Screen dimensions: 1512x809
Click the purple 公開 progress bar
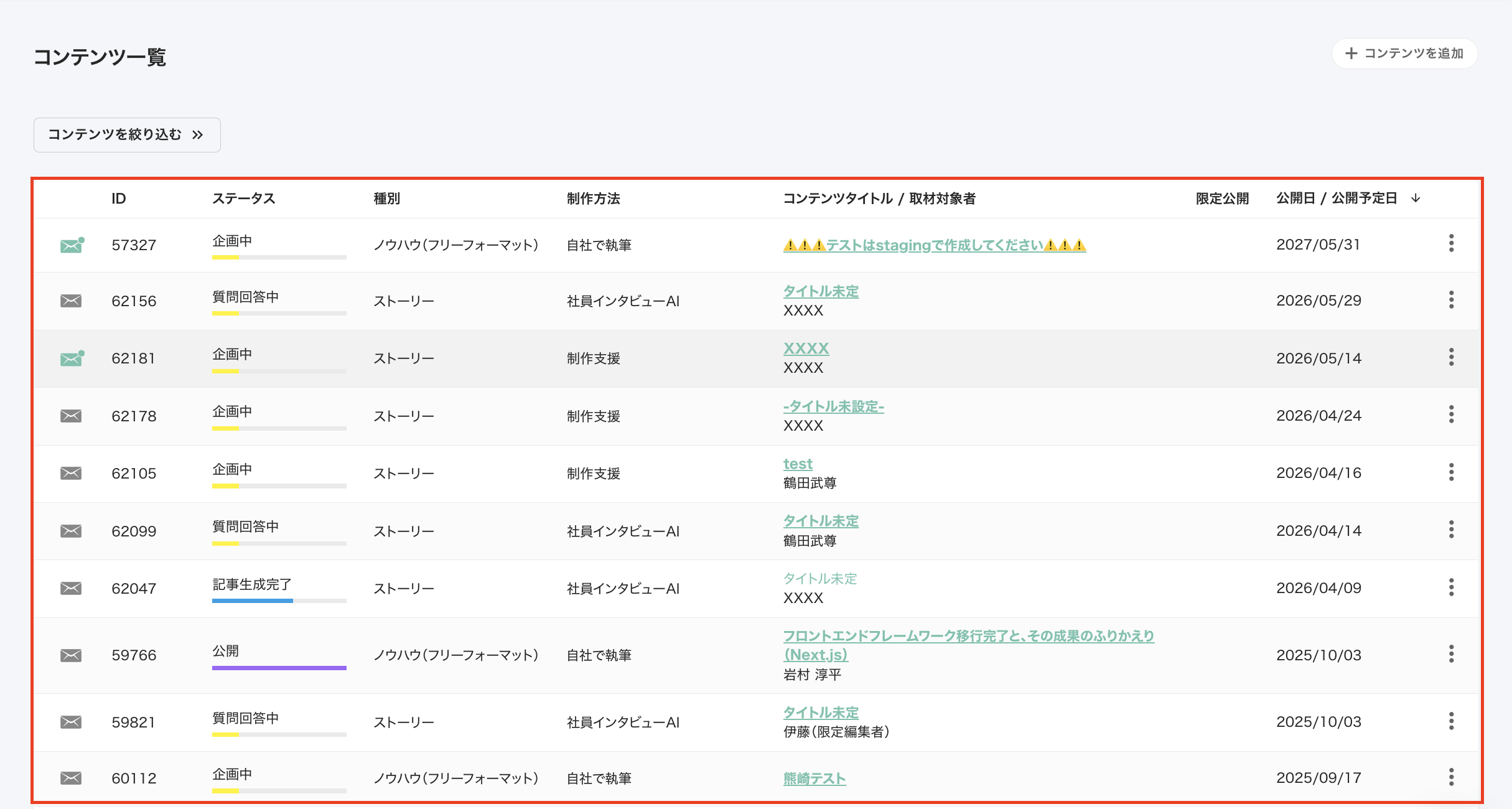279,668
